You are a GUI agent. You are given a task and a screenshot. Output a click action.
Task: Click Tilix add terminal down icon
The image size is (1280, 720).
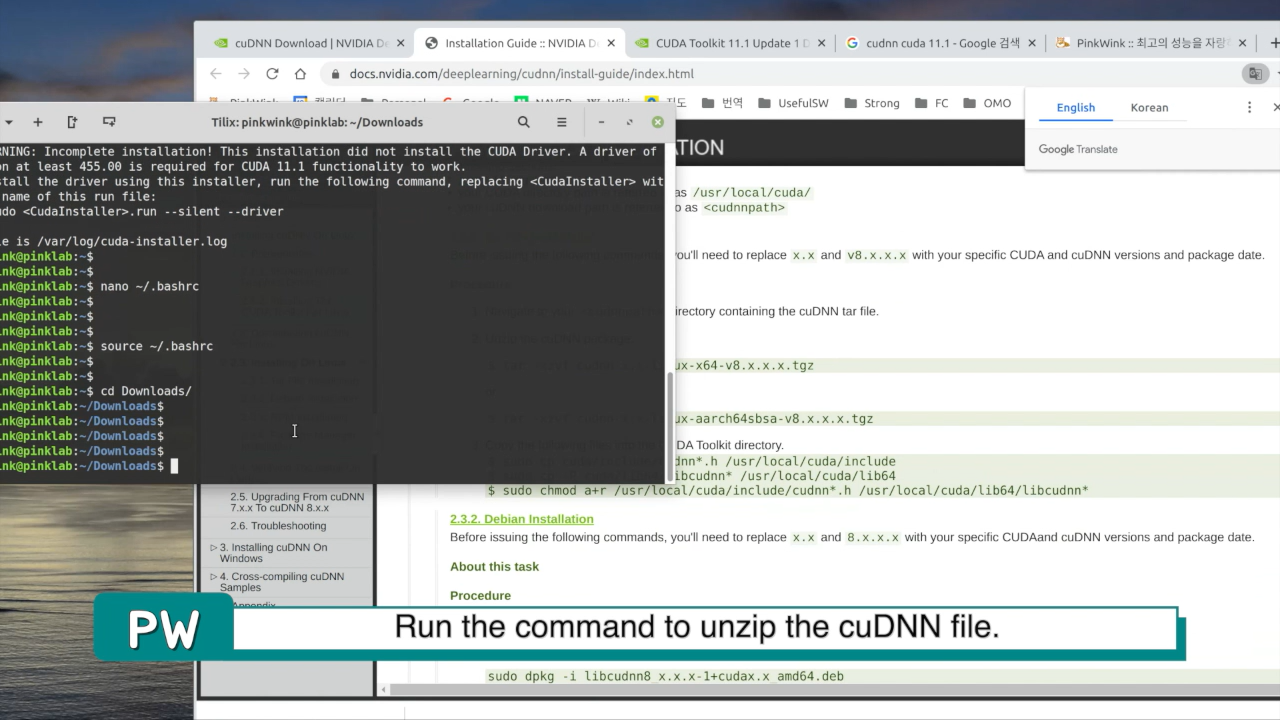(109, 122)
